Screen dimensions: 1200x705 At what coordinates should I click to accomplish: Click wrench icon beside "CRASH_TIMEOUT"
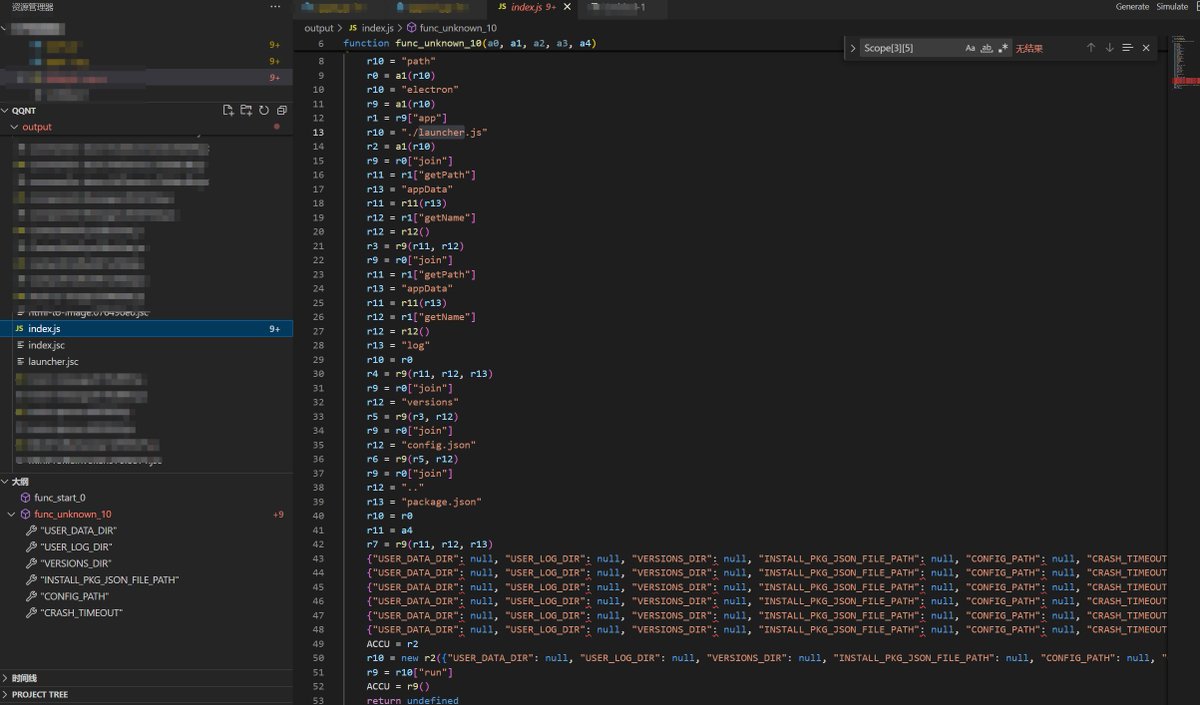coord(32,613)
